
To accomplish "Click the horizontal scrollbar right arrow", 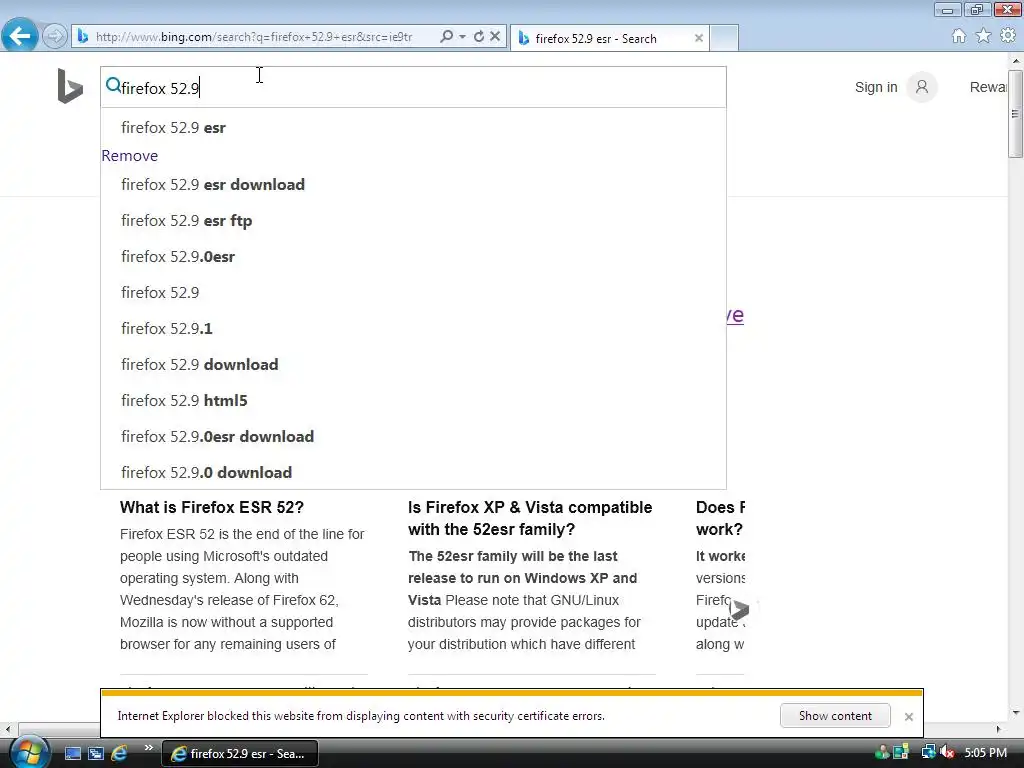I will (x=999, y=729).
